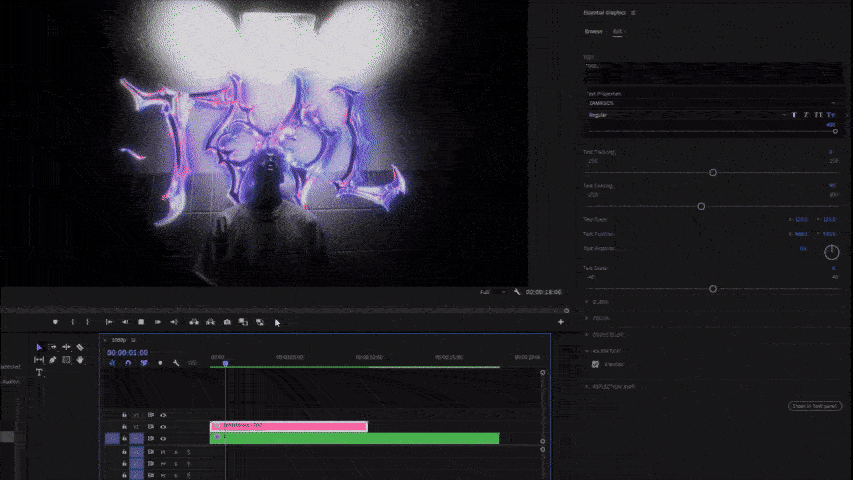Click the Text Tracking slider handle
The height and width of the screenshot is (480, 853).
pyautogui.click(x=713, y=172)
